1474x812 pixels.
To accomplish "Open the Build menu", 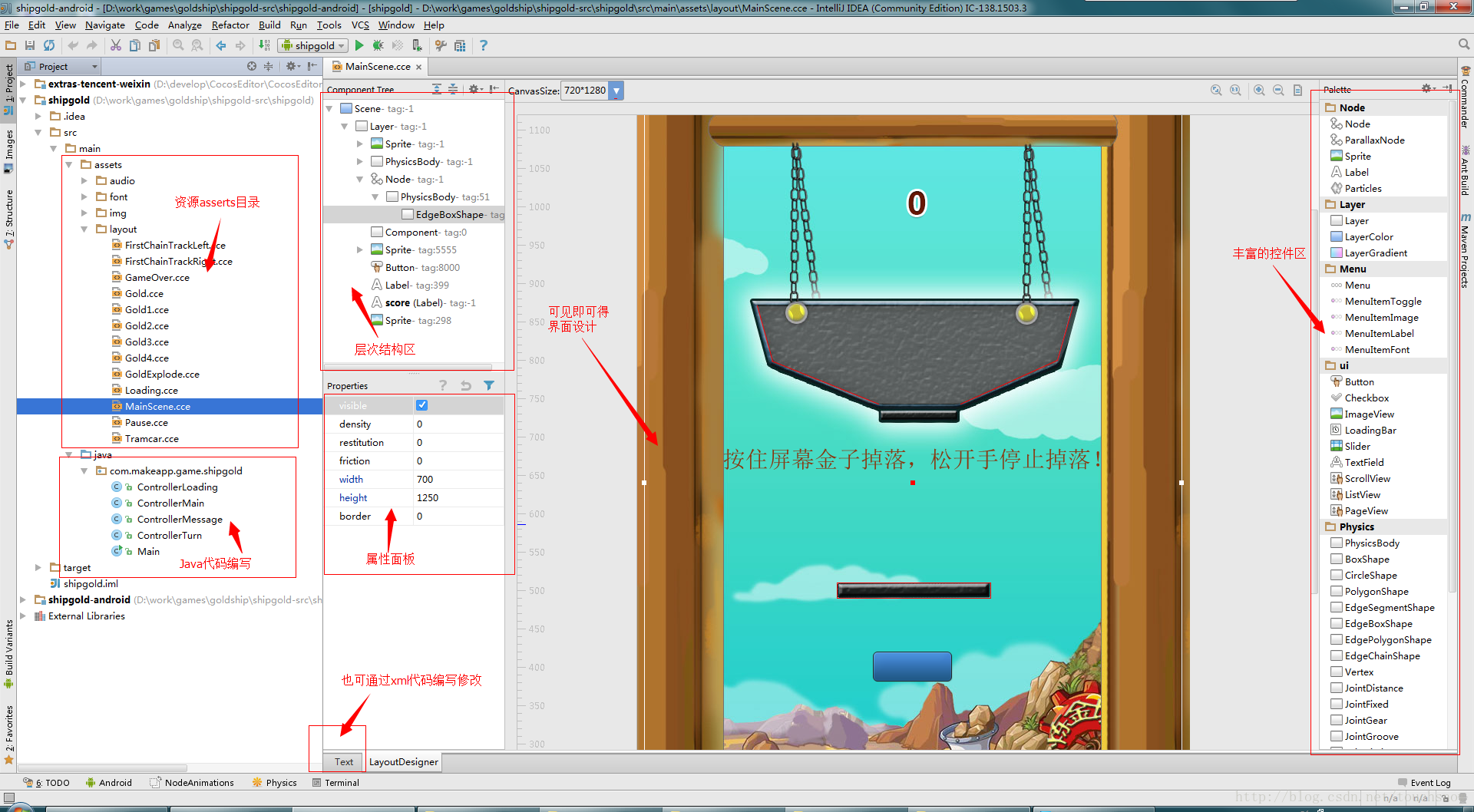I will pyautogui.click(x=269, y=25).
